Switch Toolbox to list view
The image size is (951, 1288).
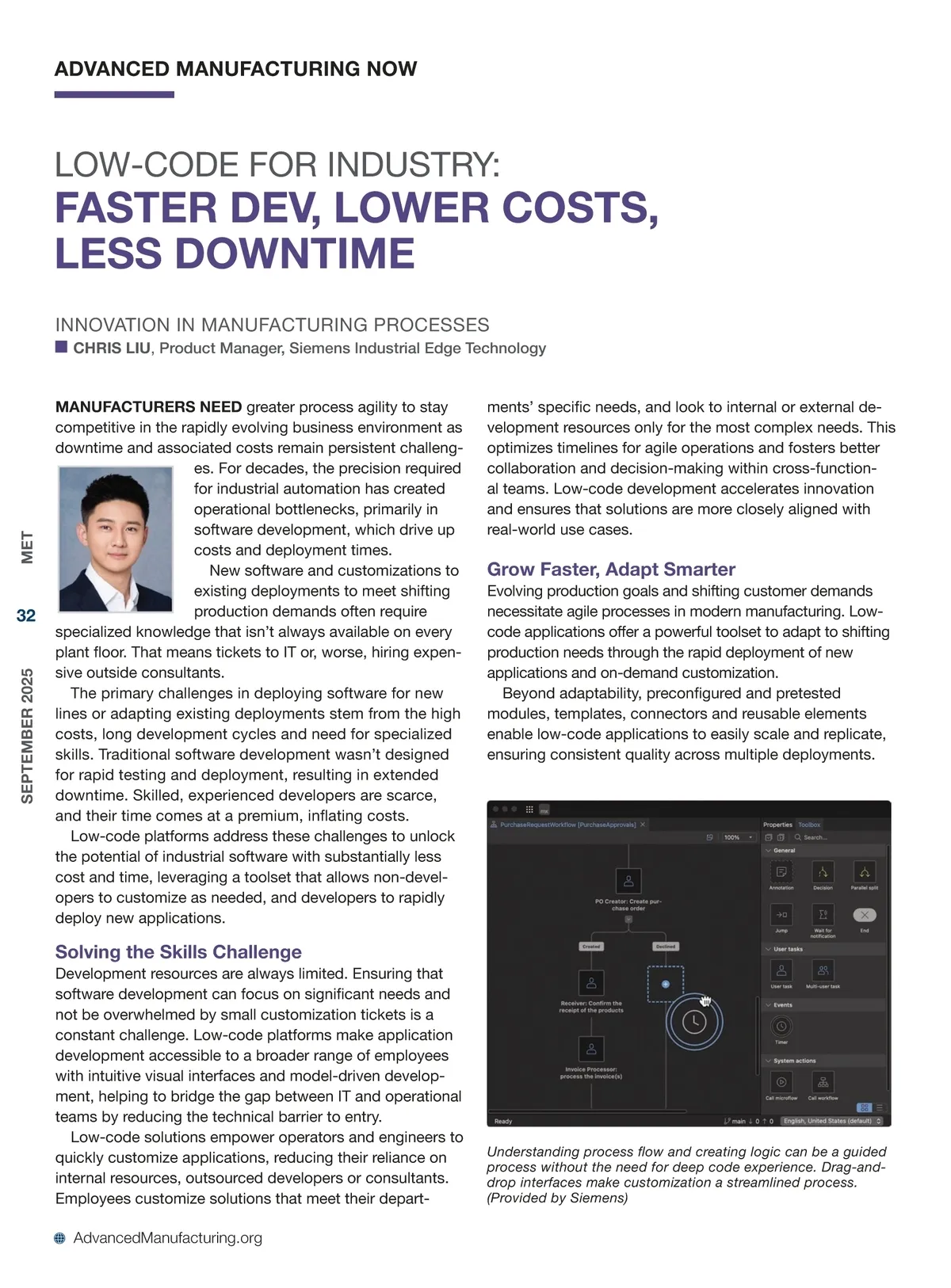coord(879,1107)
